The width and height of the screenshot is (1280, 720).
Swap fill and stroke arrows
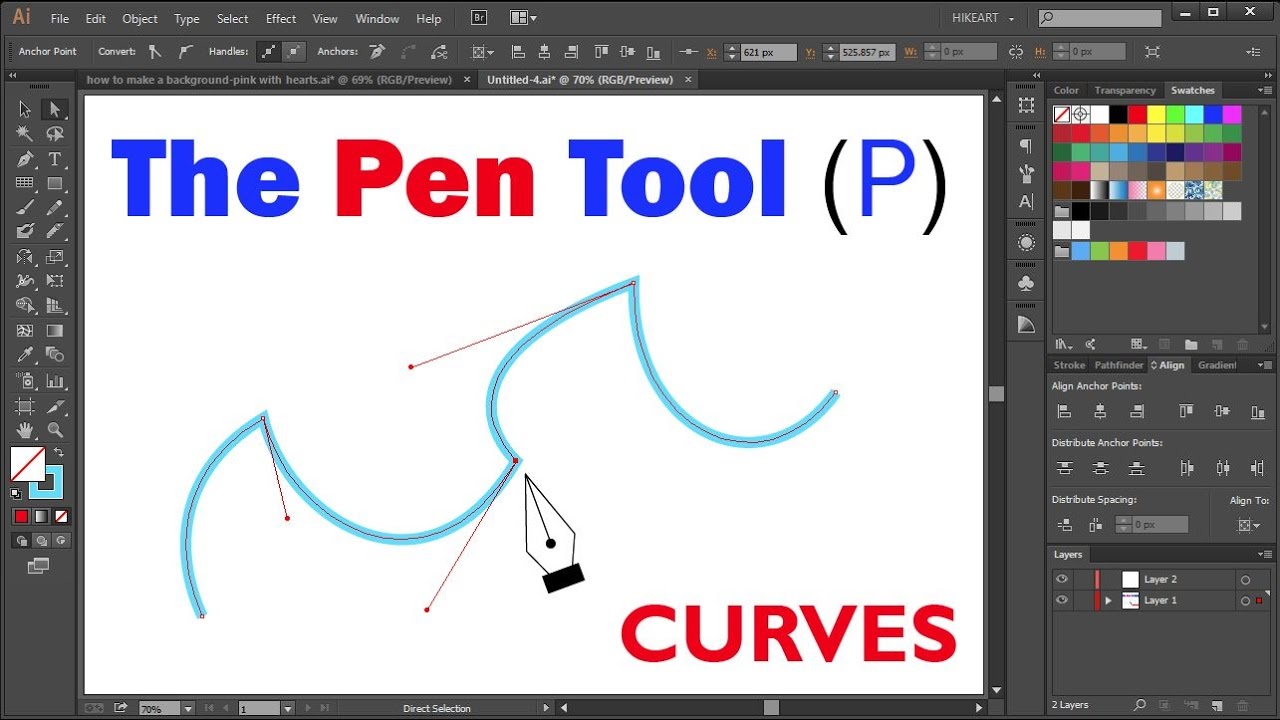coord(58,452)
